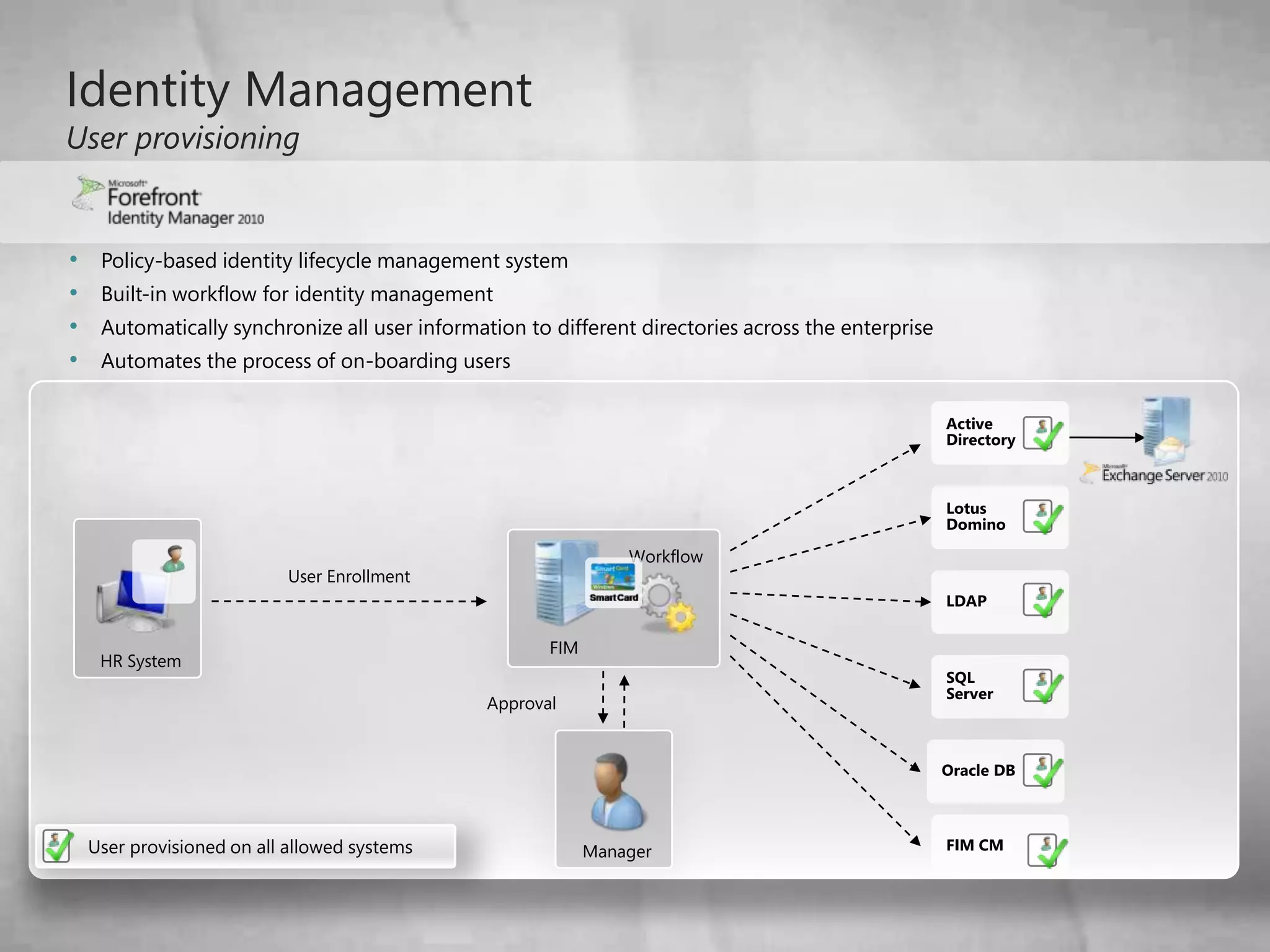Click the SmartCard icon in FIM box
The height and width of the screenshot is (952, 1270).
[613, 583]
